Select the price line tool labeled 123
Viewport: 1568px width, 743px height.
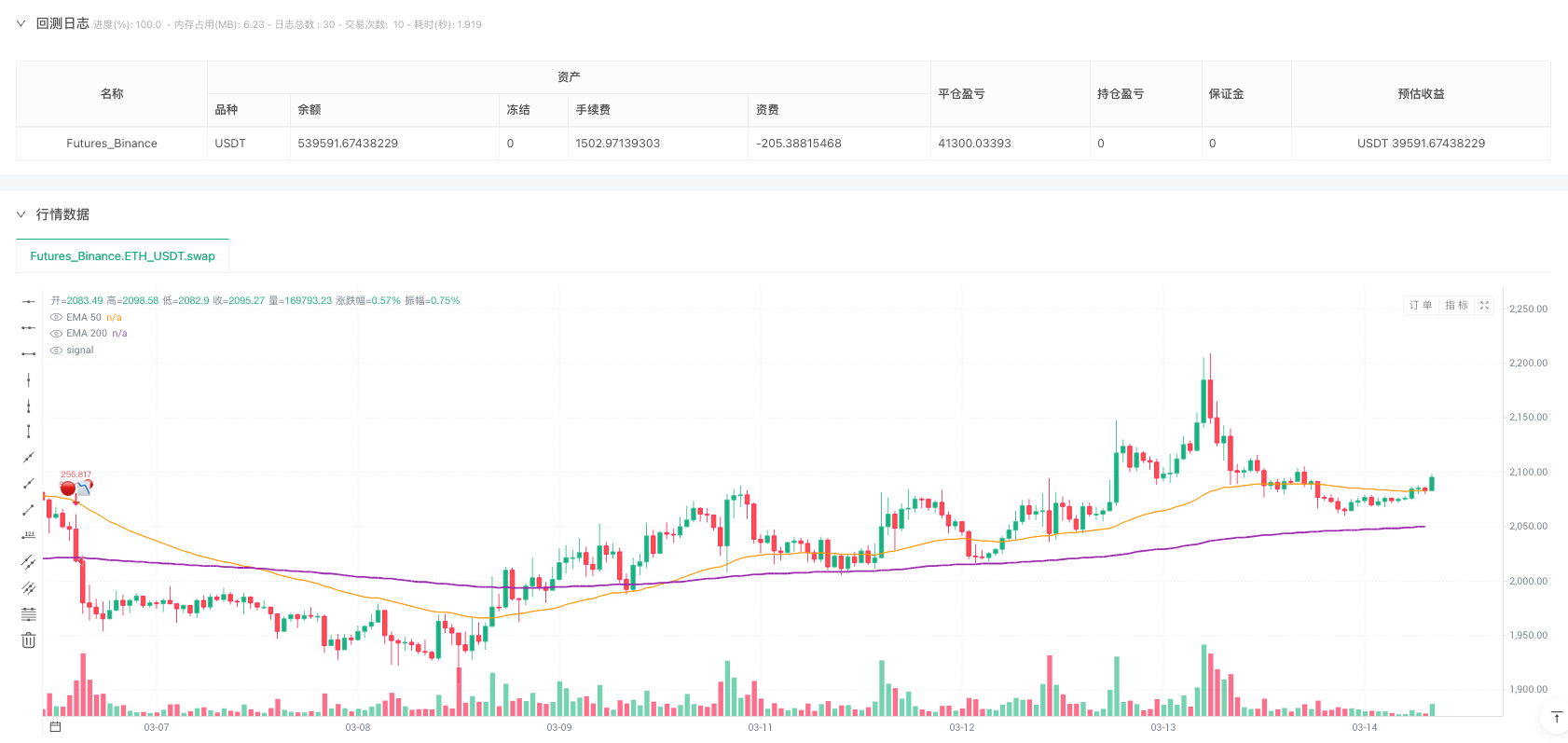click(29, 535)
